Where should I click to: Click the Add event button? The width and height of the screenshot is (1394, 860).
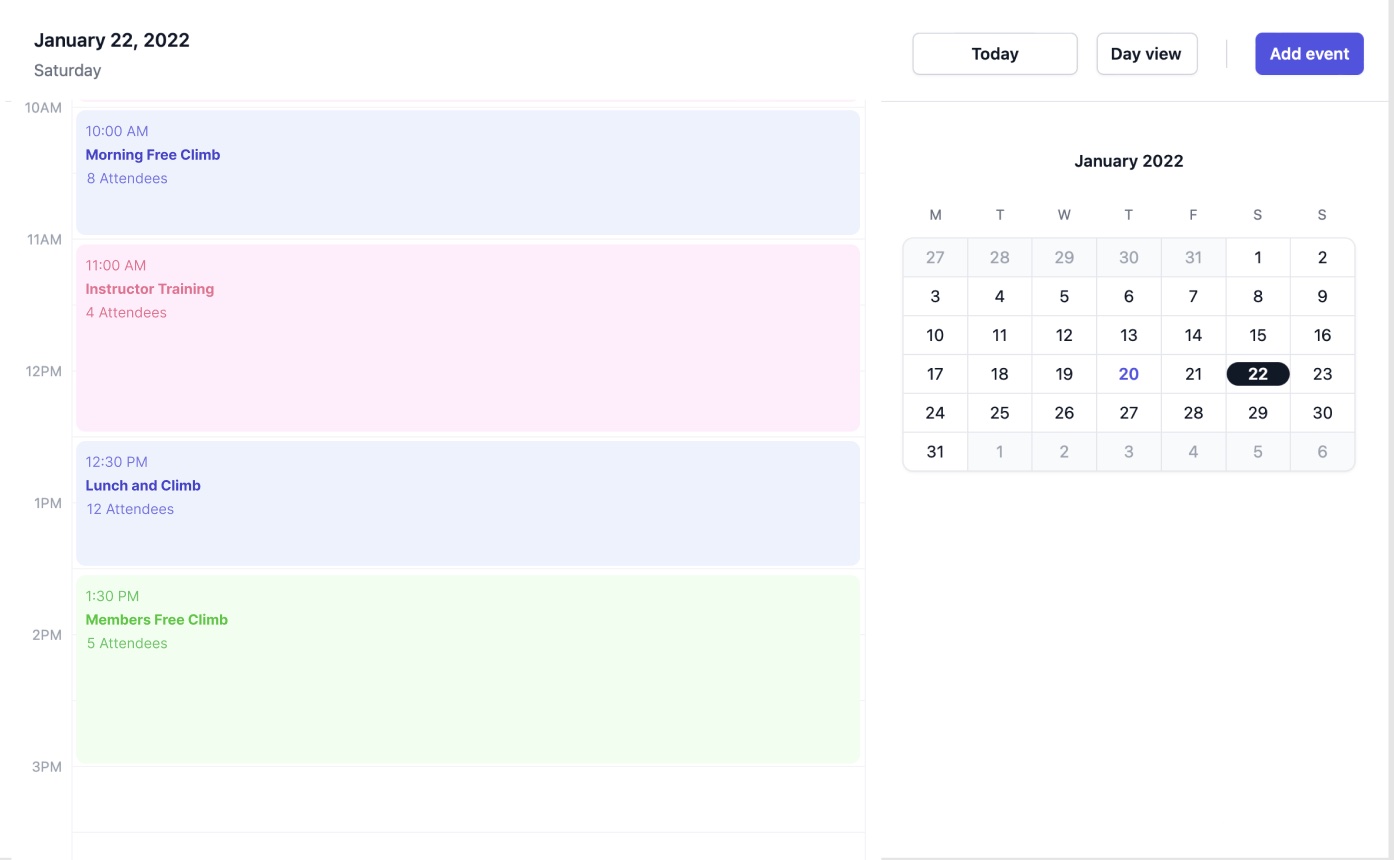(1309, 53)
